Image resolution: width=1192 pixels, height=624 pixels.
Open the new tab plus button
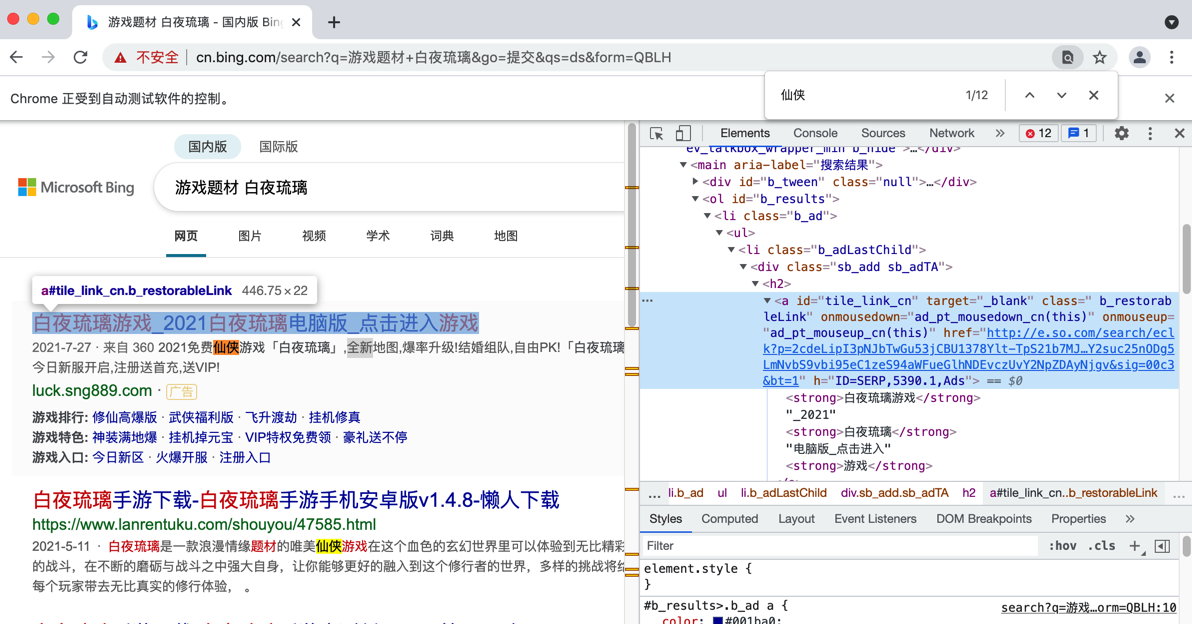click(334, 22)
